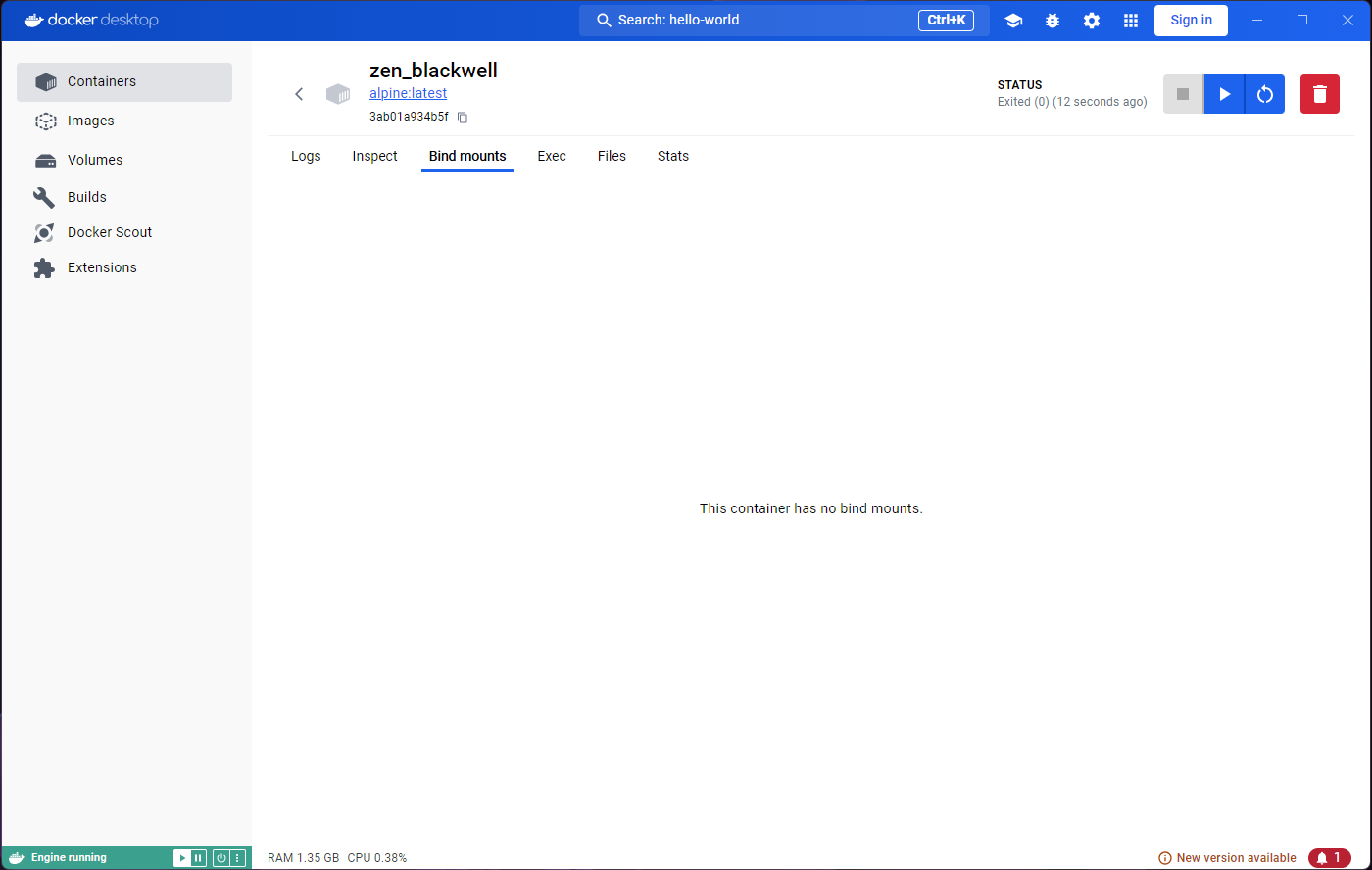Click the stop container button
The height and width of the screenshot is (870, 1372).
tap(1183, 94)
